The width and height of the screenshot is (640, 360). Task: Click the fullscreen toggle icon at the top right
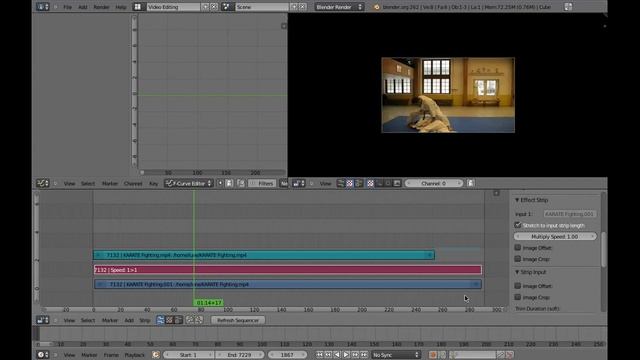pos(568,7)
